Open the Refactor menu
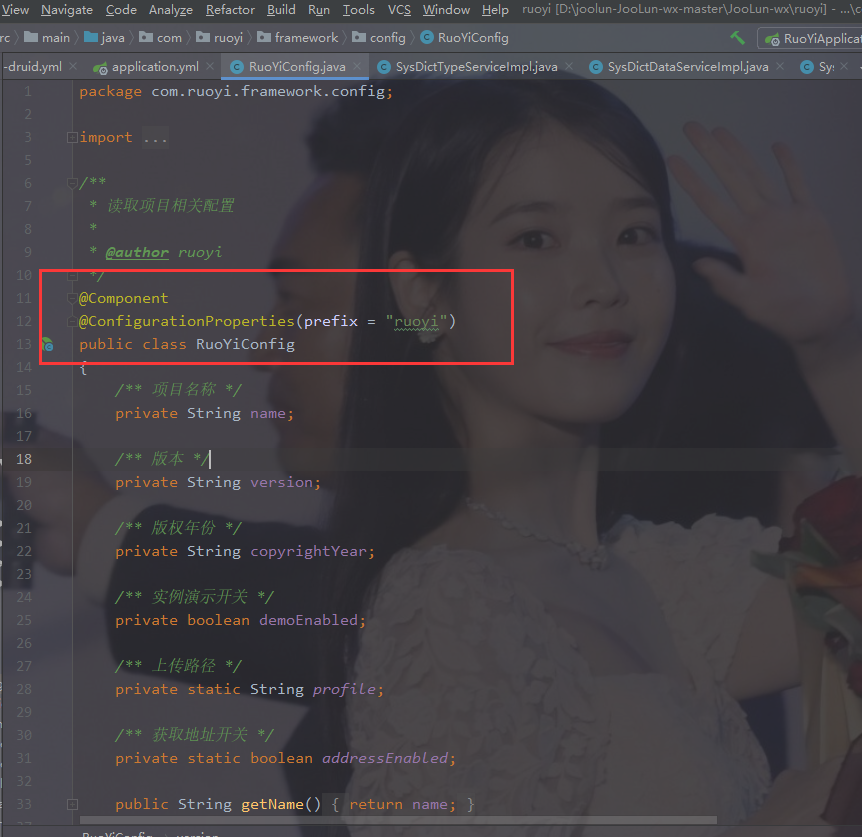Image resolution: width=862 pixels, height=837 pixels. [x=230, y=10]
